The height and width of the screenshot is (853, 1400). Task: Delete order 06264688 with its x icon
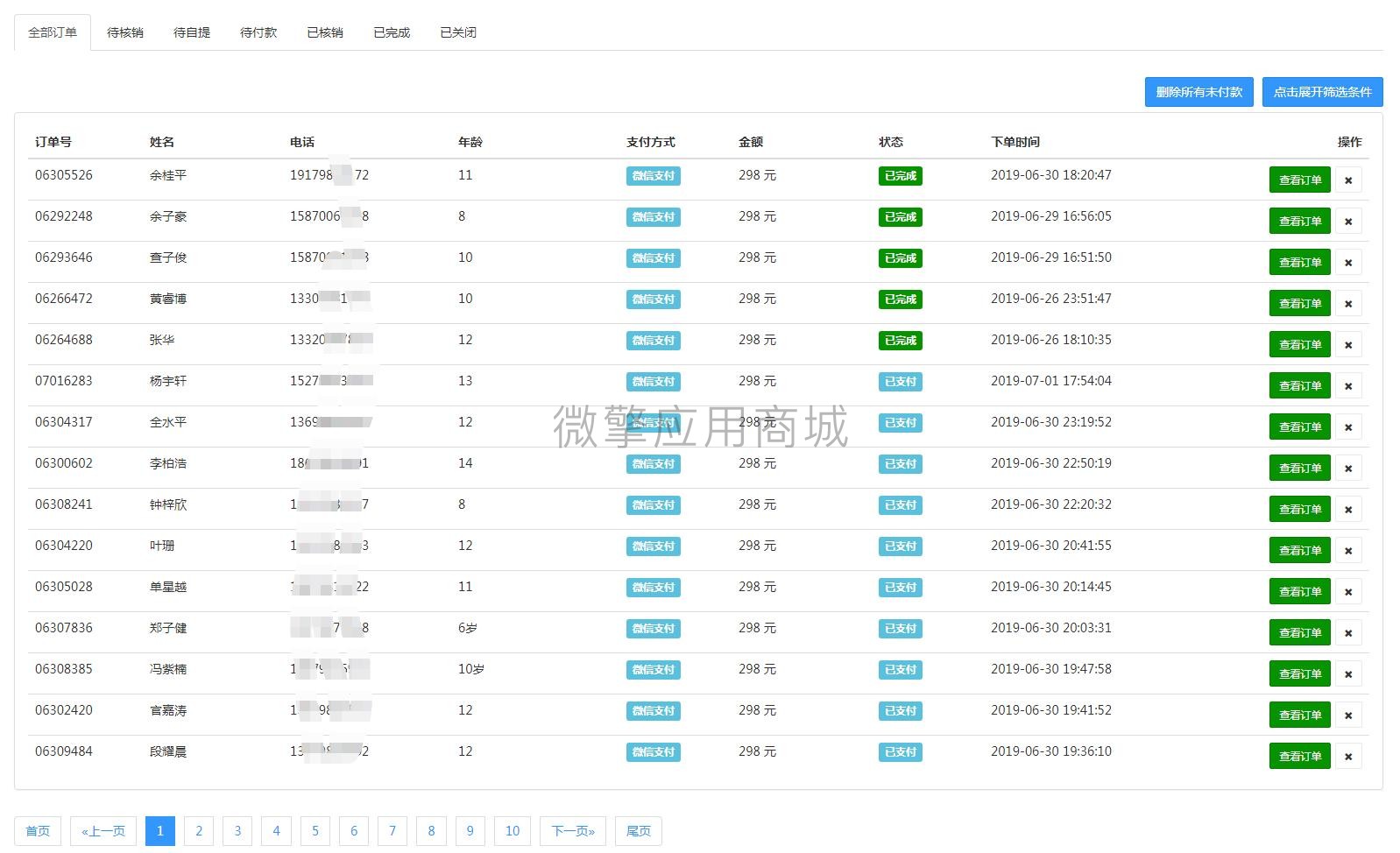click(x=1348, y=344)
